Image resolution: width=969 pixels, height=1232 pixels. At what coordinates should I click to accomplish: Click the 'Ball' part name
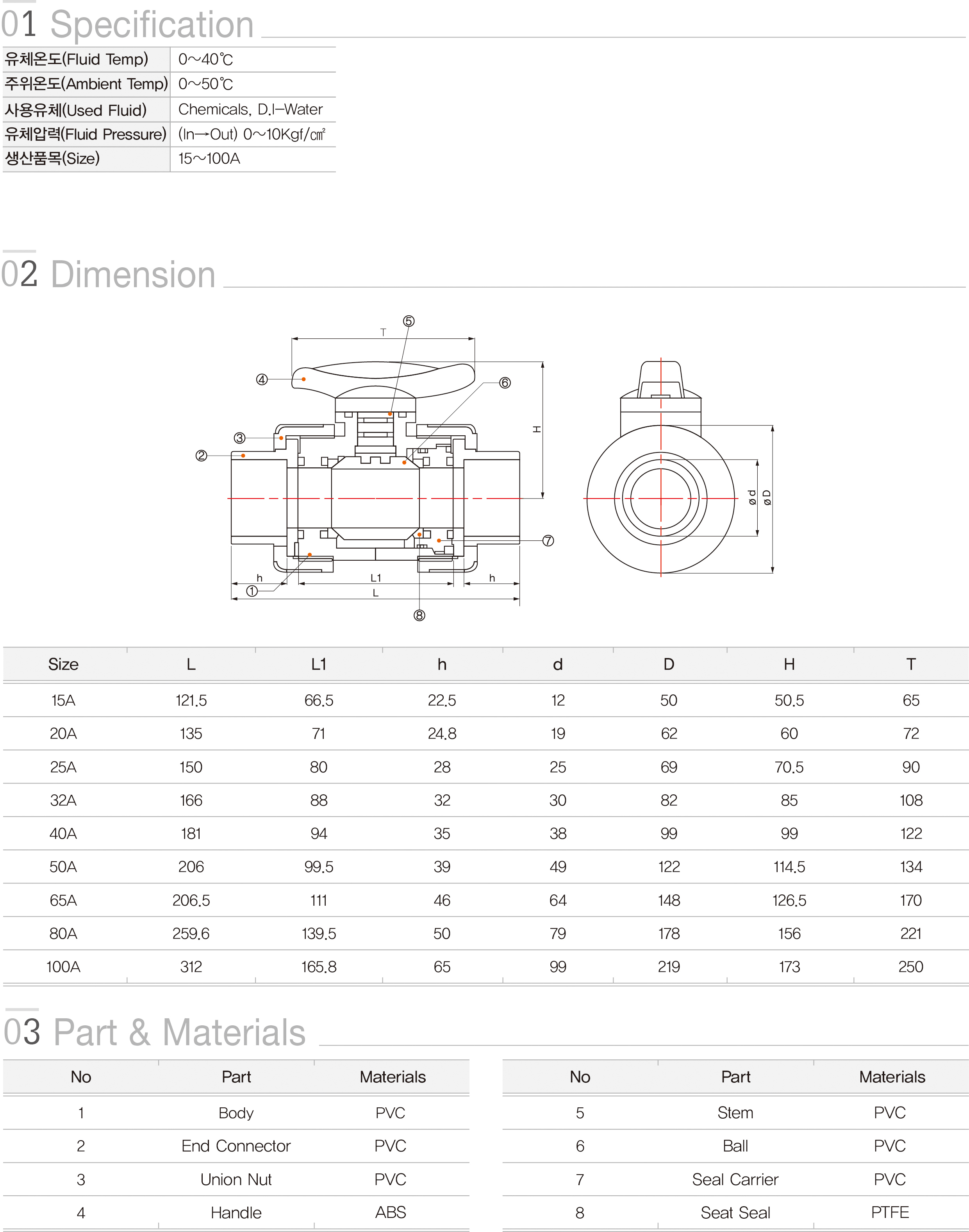(735, 1146)
